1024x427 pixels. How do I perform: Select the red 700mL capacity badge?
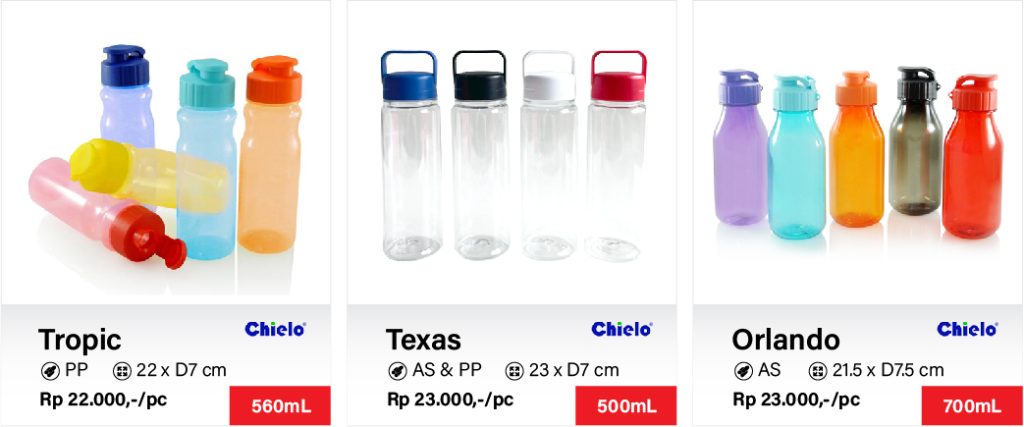pyautogui.click(x=972, y=406)
